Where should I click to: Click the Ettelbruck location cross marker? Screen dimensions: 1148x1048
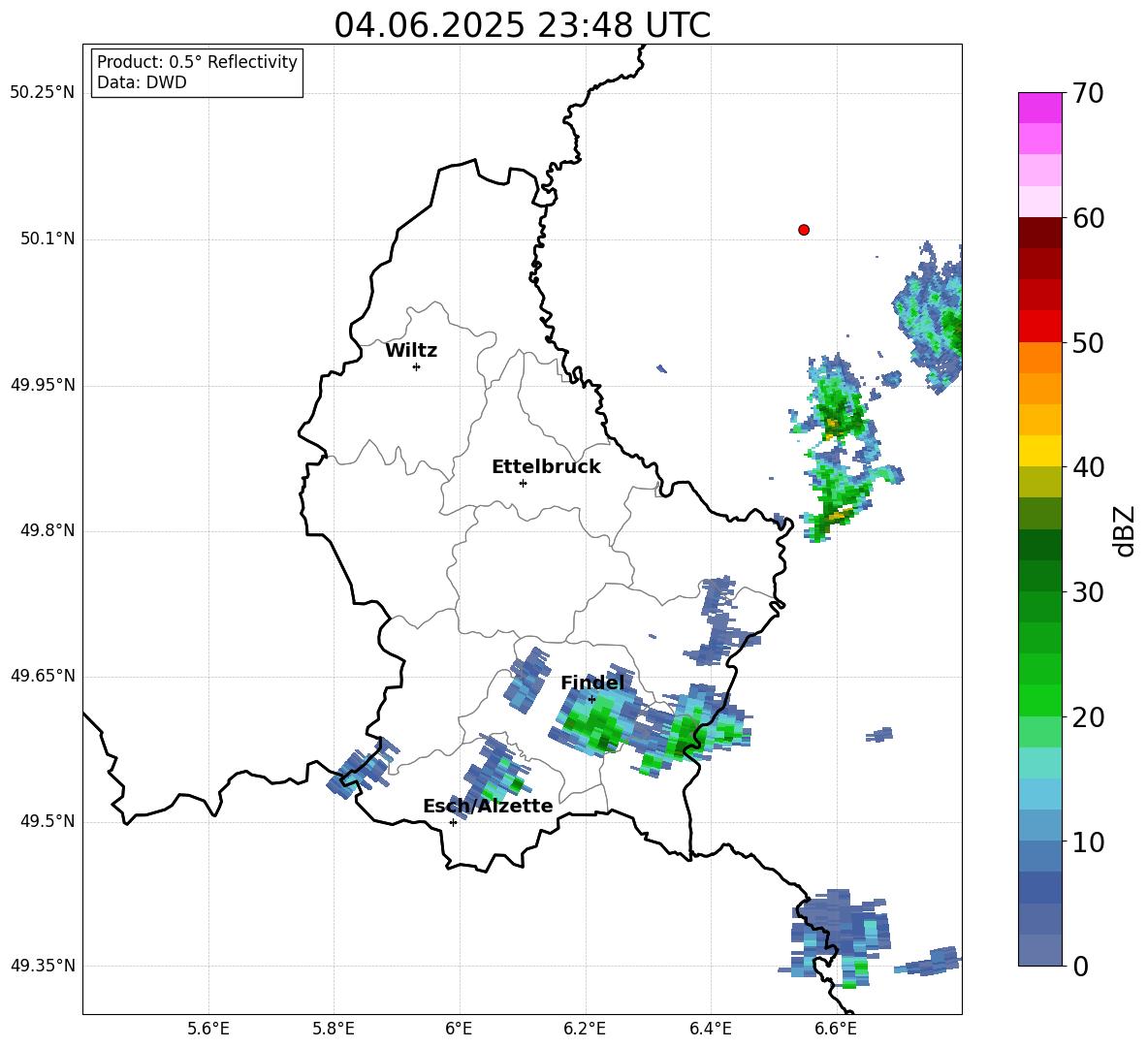523,483
